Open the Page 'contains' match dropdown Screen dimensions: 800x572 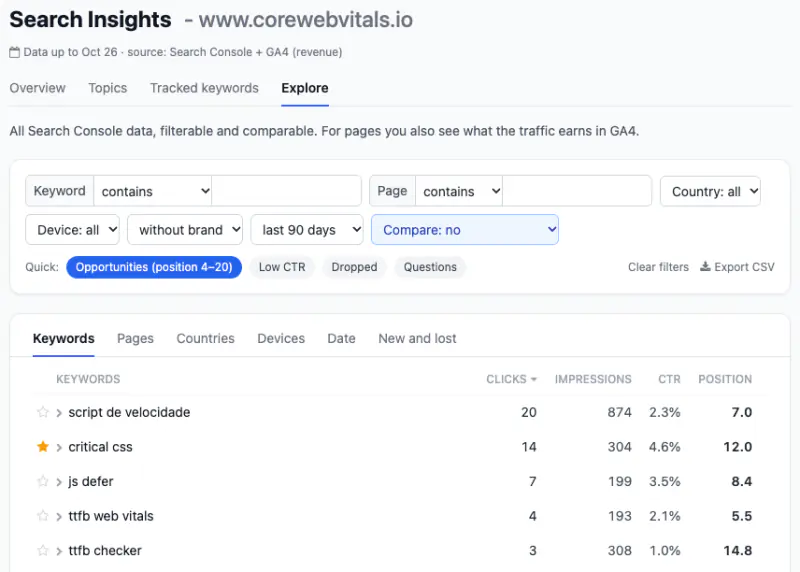click(x=459, y=191)
